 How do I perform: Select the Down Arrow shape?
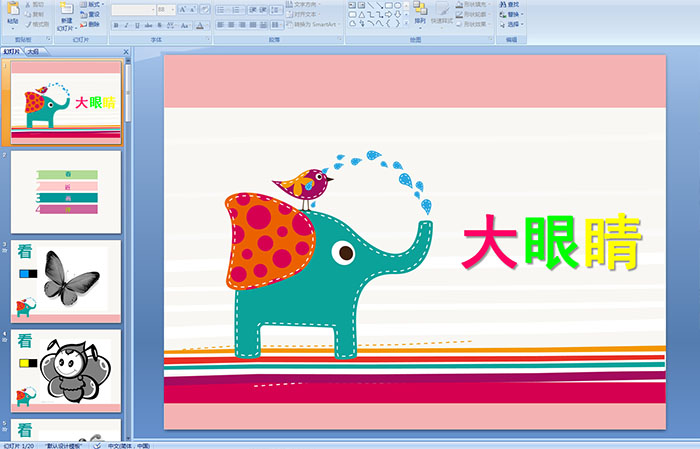(x=397, y=14)
